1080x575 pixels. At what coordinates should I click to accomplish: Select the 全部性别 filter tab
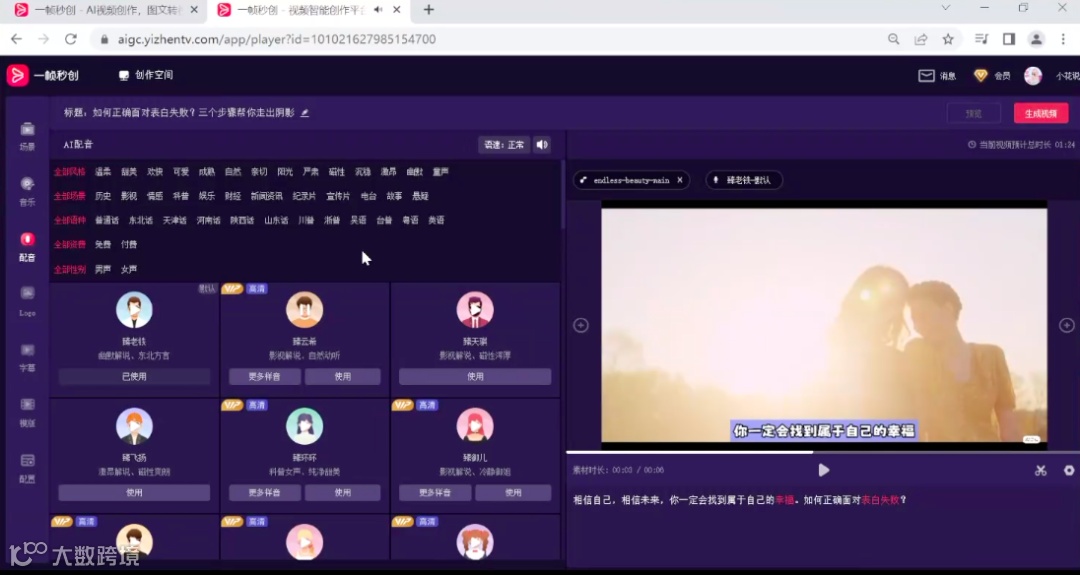point(70,269)
